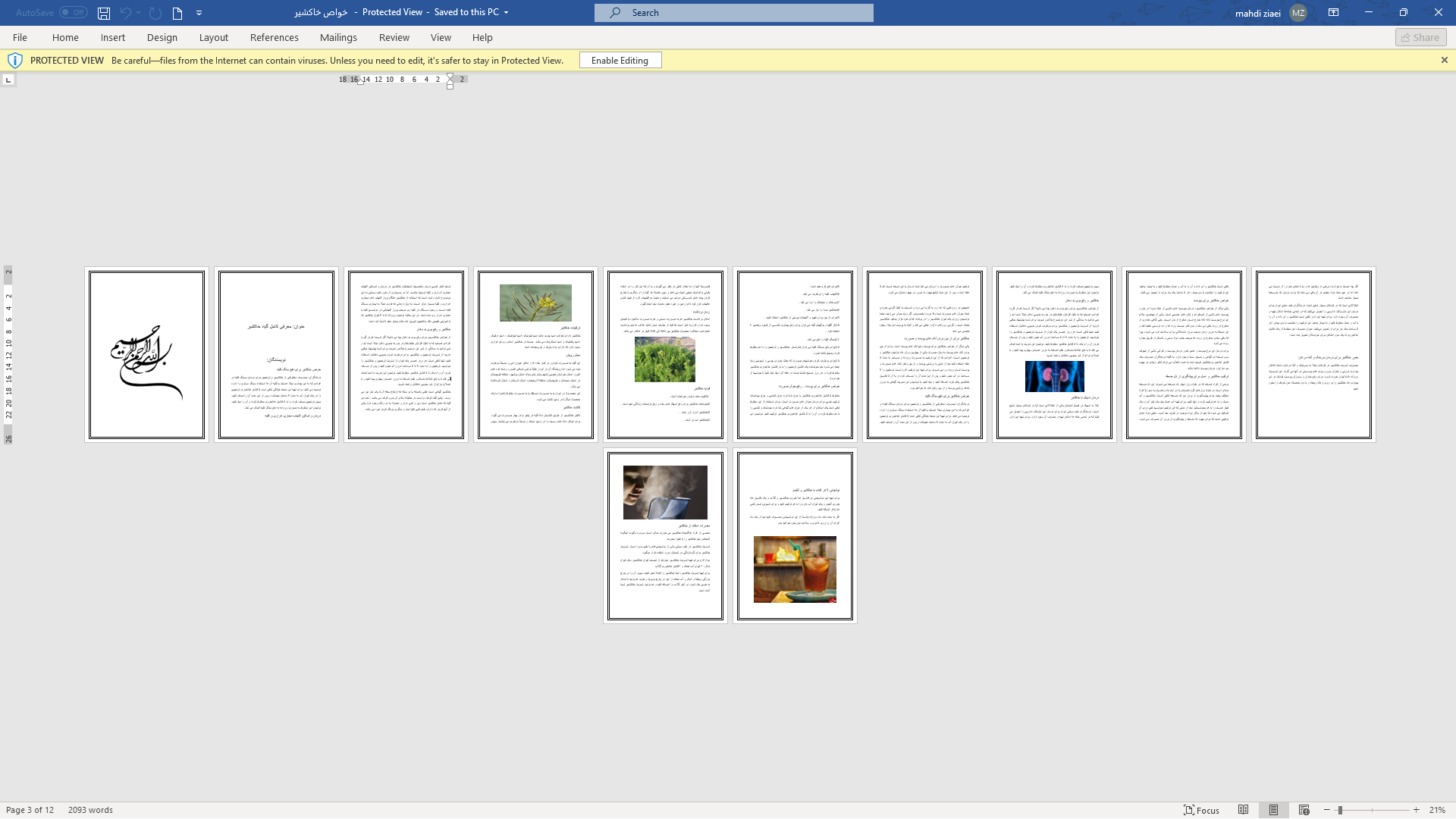
Task: Open the File menu
Action: click(x=20, y=37)
